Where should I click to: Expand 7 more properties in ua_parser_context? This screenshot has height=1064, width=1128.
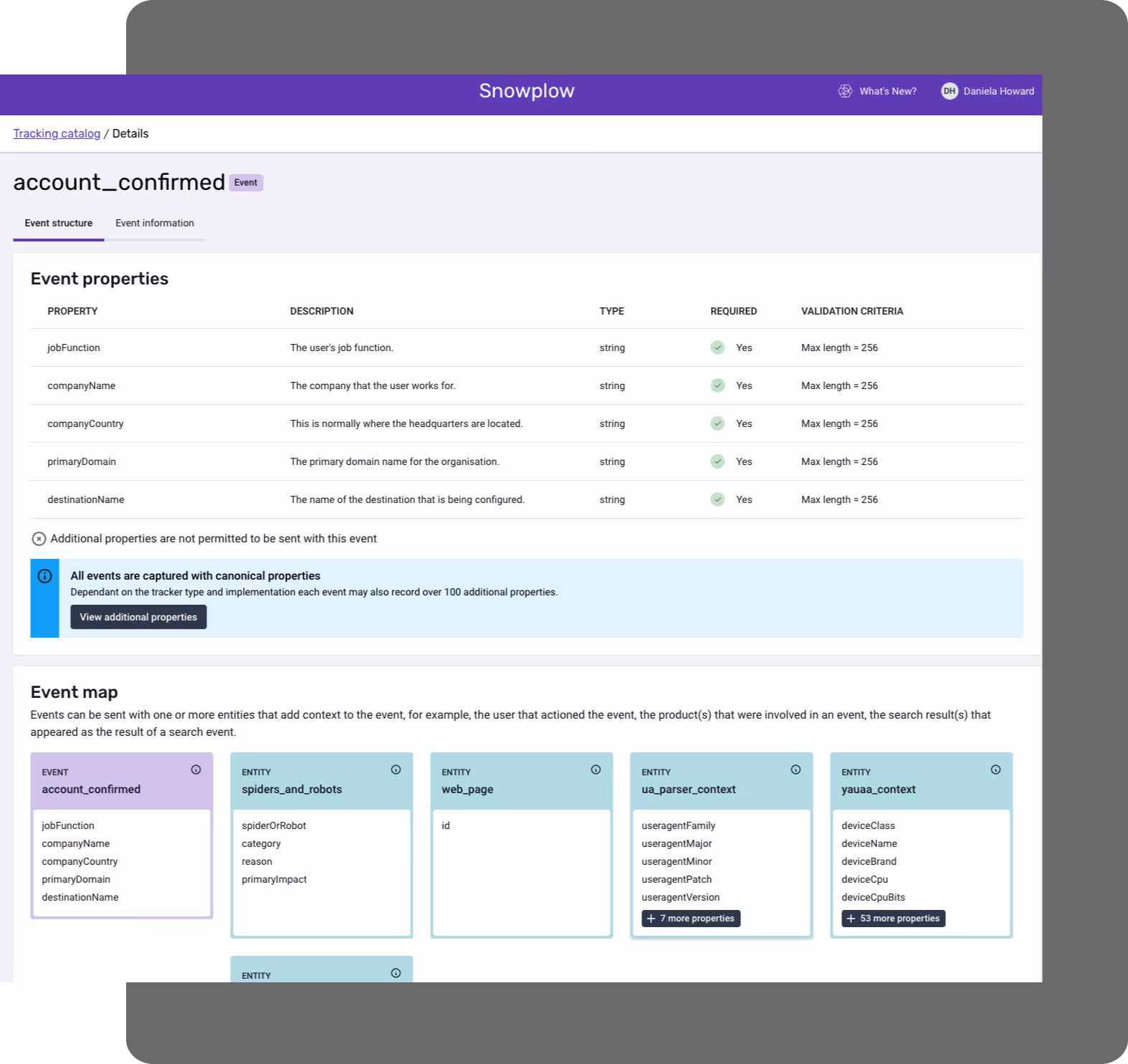pos(691,919)
